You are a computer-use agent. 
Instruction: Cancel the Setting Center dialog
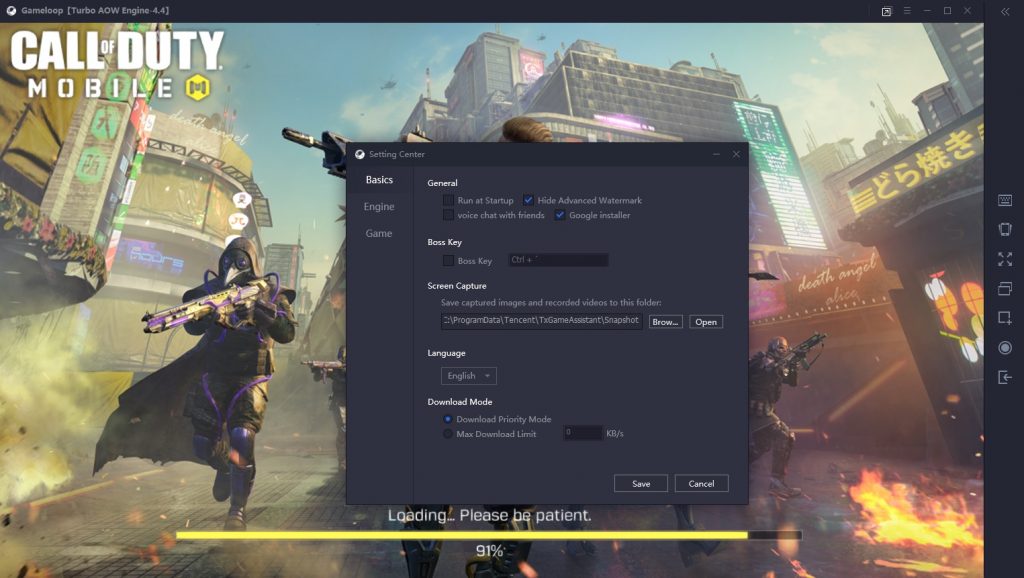point(701,483)
